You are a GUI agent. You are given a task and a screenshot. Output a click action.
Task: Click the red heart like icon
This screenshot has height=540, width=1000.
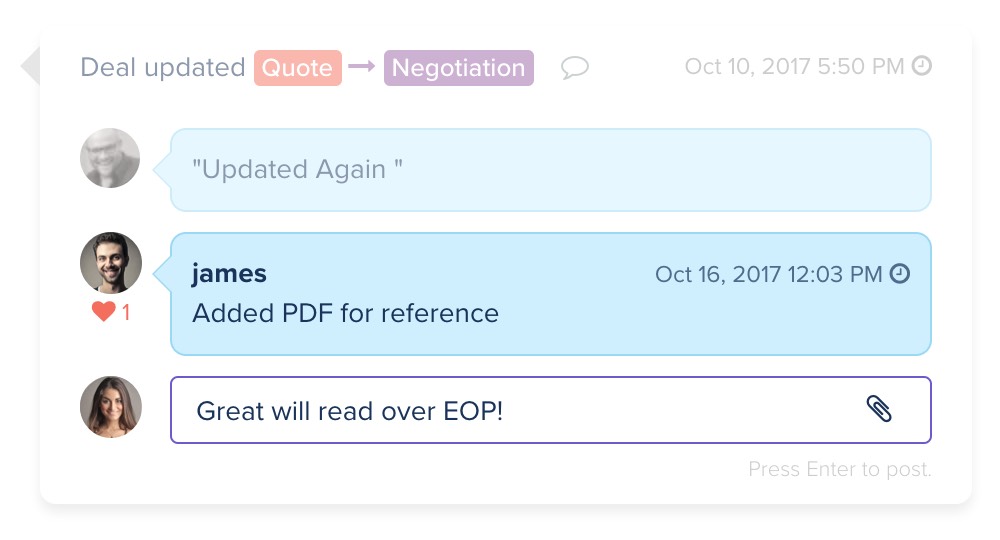coord(103,311)
